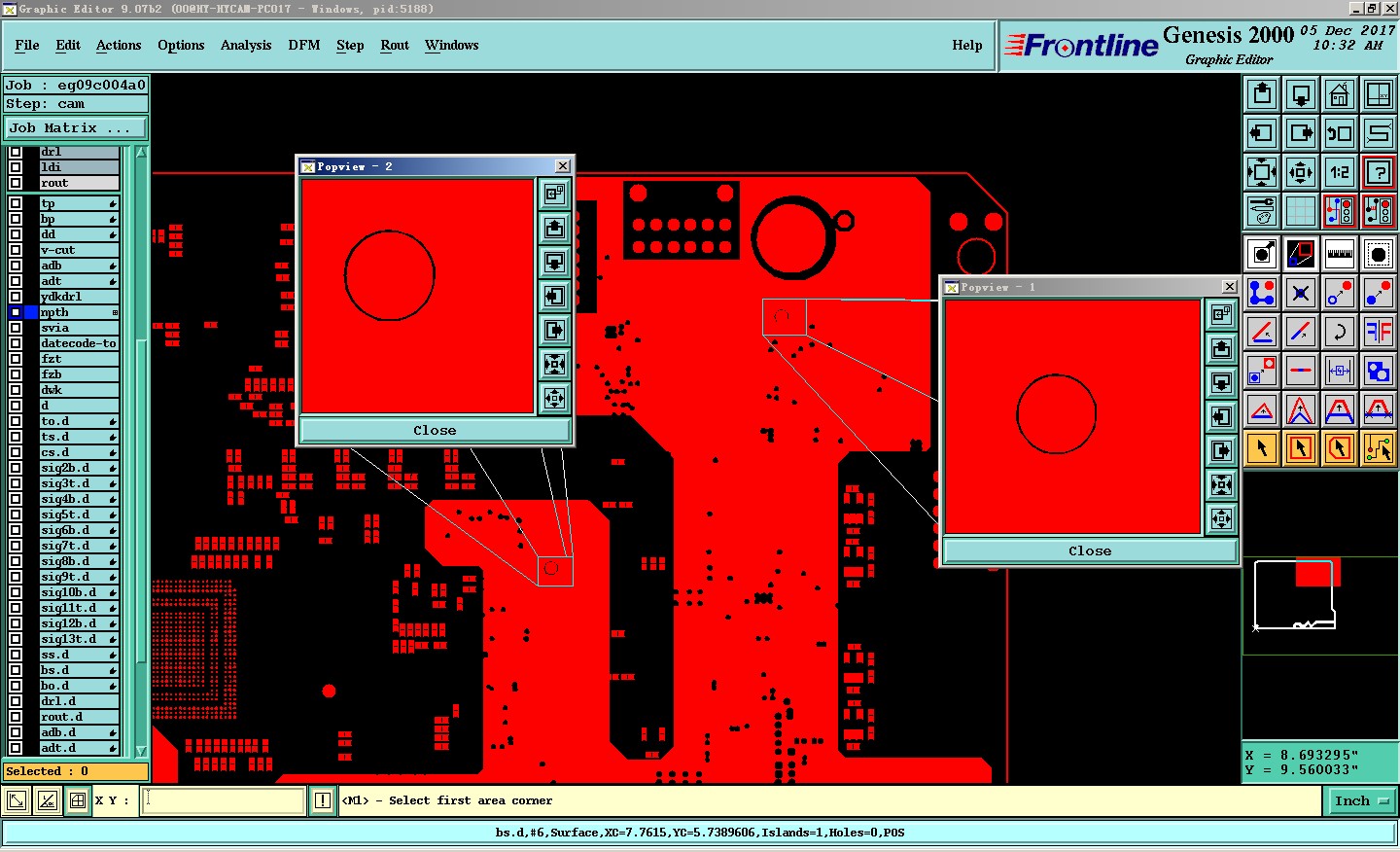Click the crosshair grid snap icon

point(77,801)
